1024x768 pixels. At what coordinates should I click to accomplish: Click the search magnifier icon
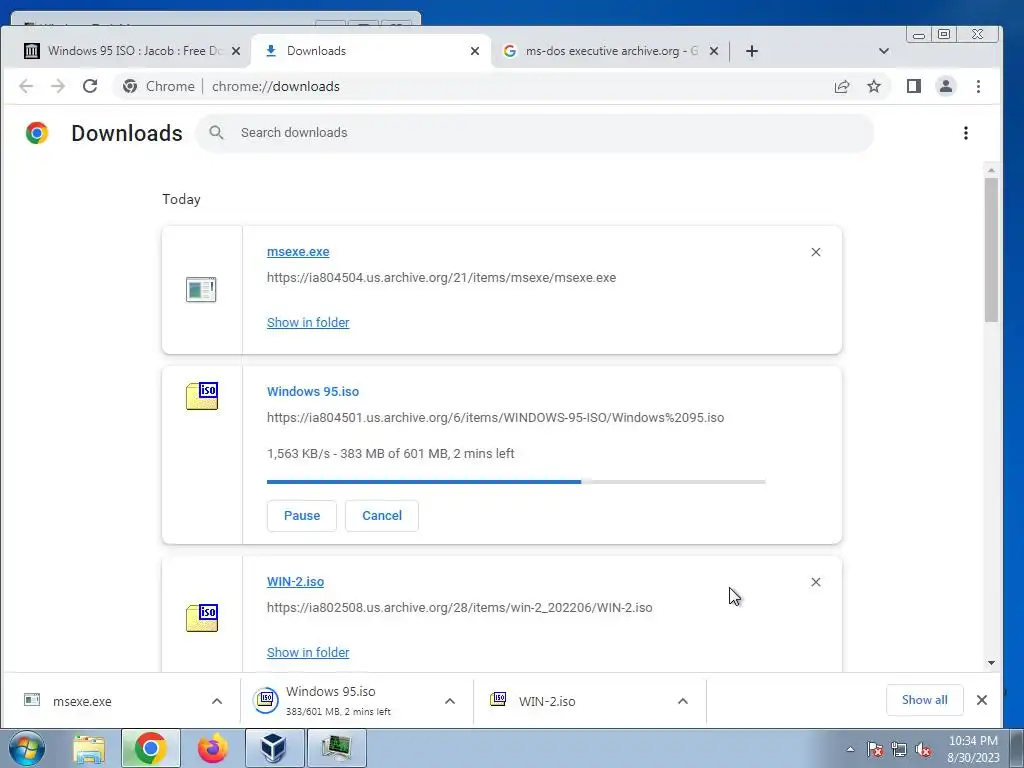coord(216,133)
